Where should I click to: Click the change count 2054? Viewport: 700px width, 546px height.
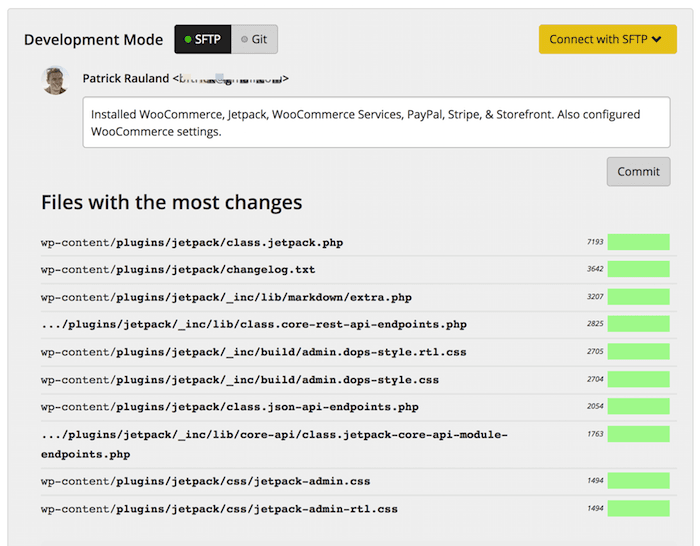coord(595,406)
